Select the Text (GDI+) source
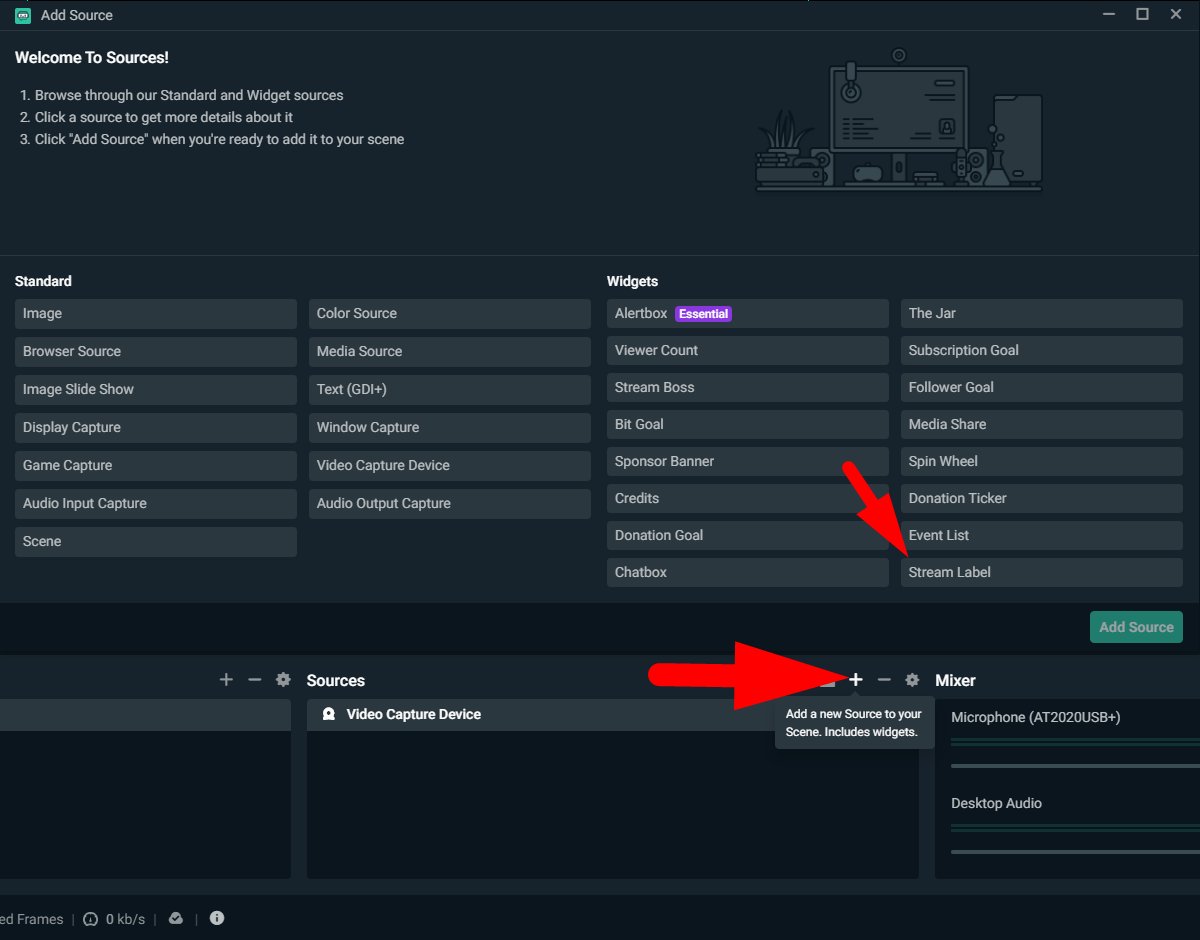The image size is (1200, 940). [450, 389]
